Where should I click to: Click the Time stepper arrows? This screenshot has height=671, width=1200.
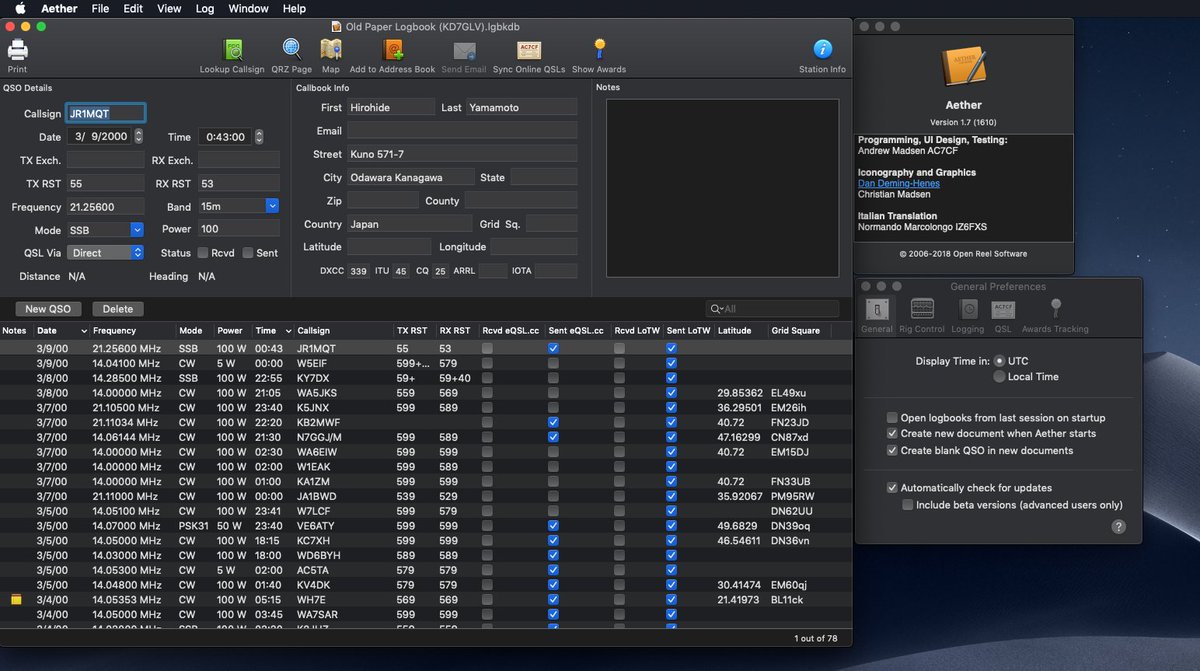coord(260,137)
